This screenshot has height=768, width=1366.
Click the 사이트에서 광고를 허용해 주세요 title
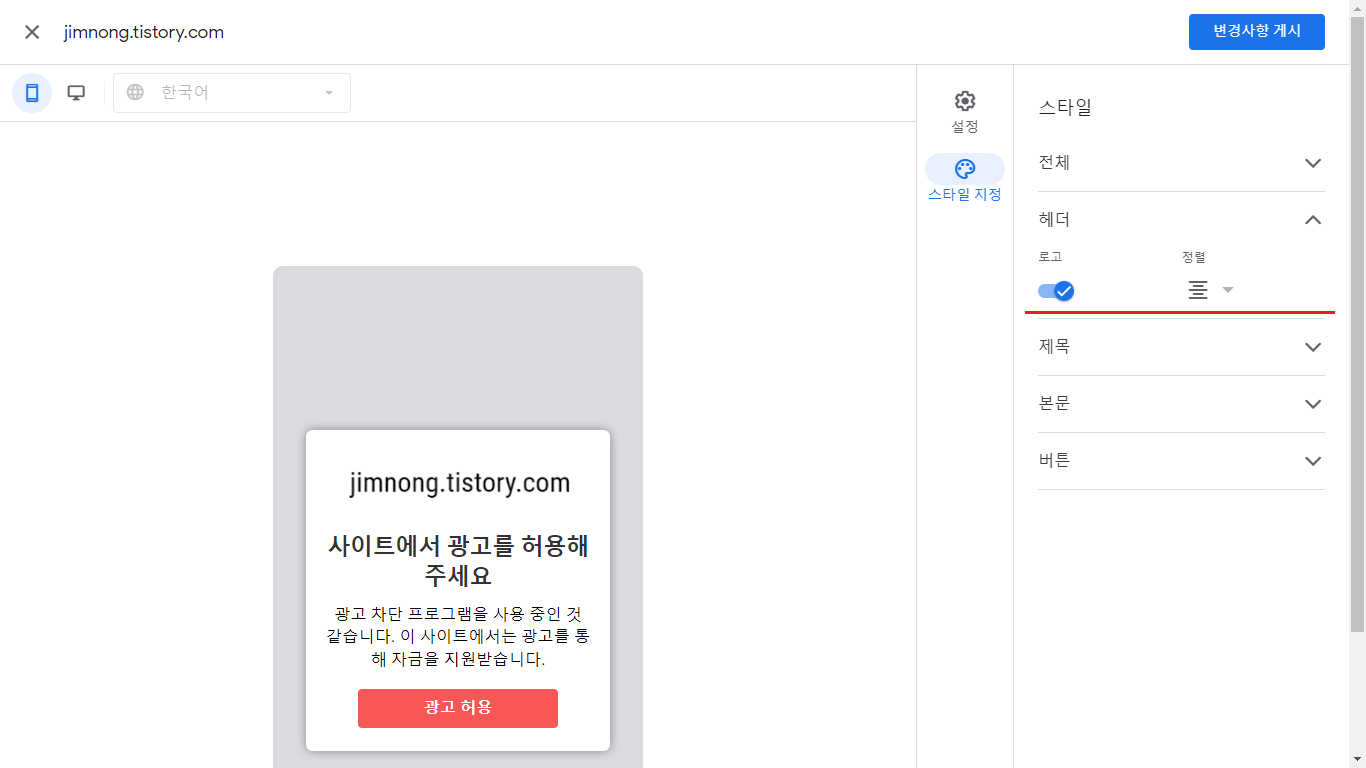(458, 561)
